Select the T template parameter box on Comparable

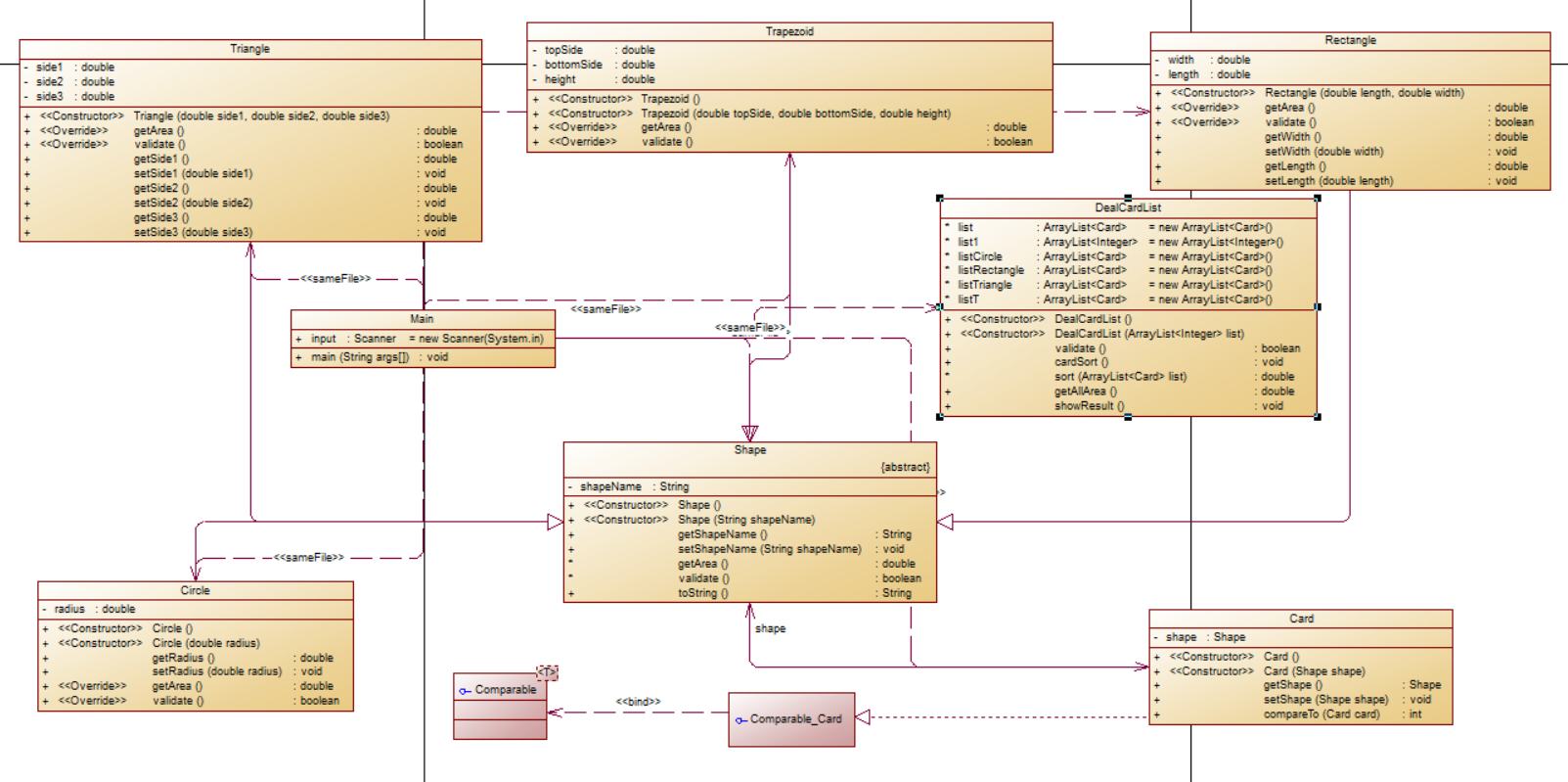coord(547,672)
